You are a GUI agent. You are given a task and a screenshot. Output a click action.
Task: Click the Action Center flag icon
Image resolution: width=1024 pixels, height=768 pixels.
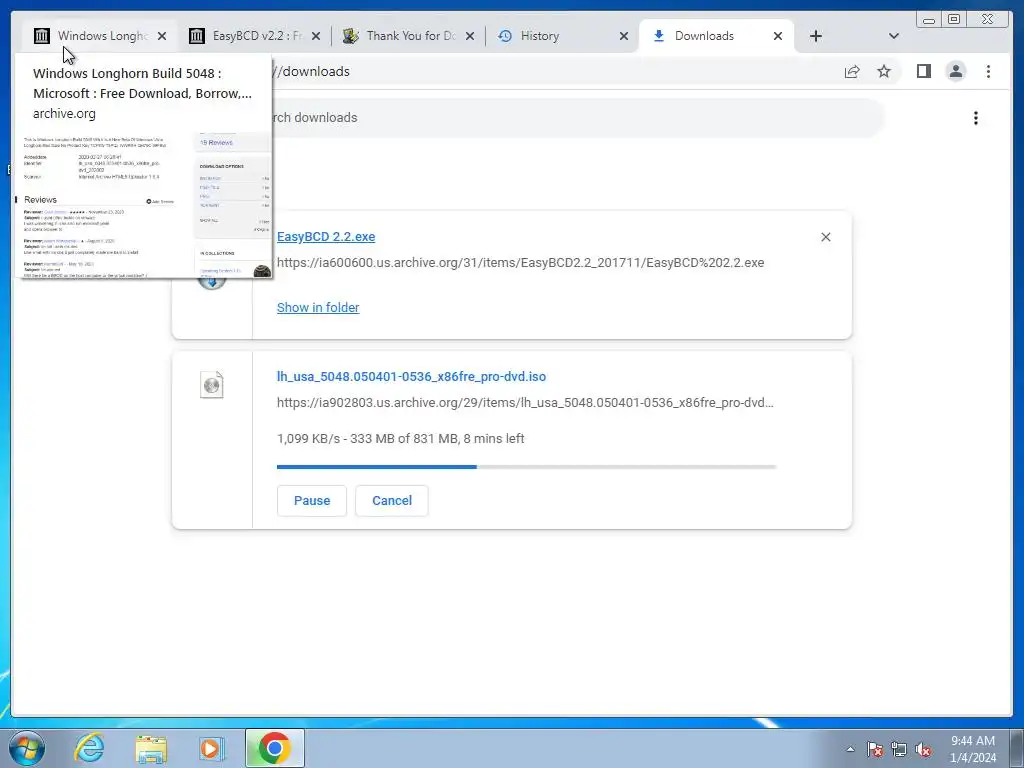click(875, 749)
